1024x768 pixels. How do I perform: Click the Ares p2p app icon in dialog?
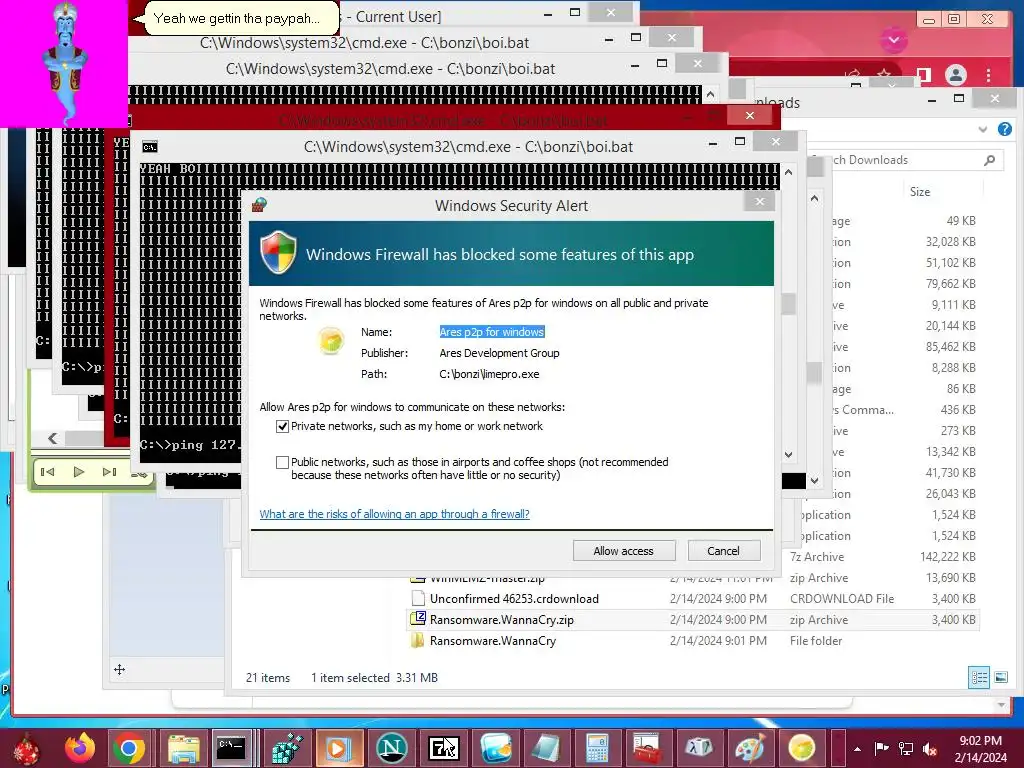(x=331, y=341)
